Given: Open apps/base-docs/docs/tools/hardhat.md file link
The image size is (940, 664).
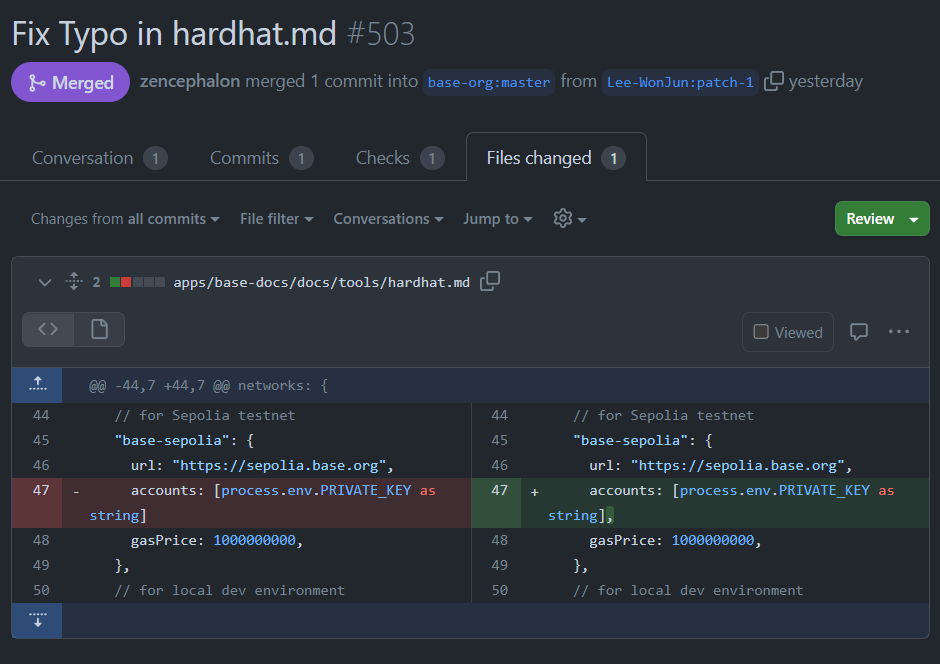Looking at the screenshot, I should point(321,282).
